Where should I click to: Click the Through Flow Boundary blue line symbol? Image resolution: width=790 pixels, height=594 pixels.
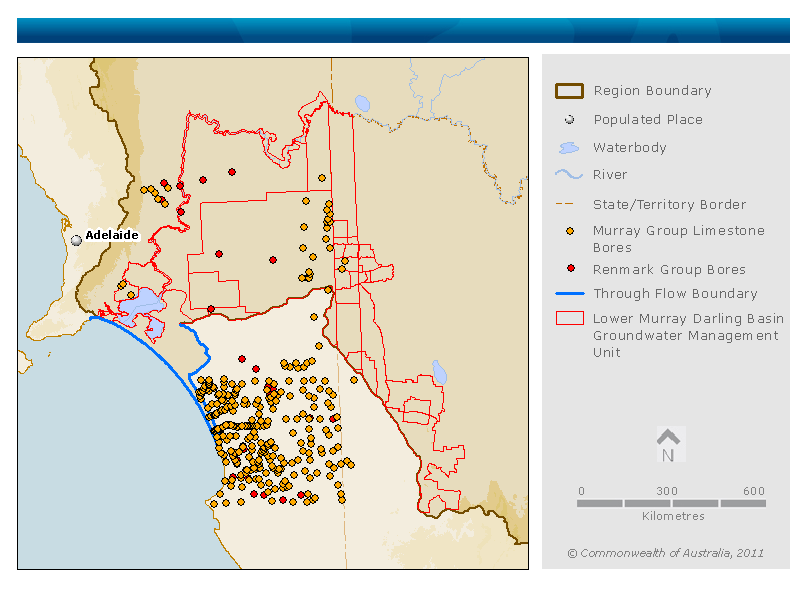tap(570, 293)
